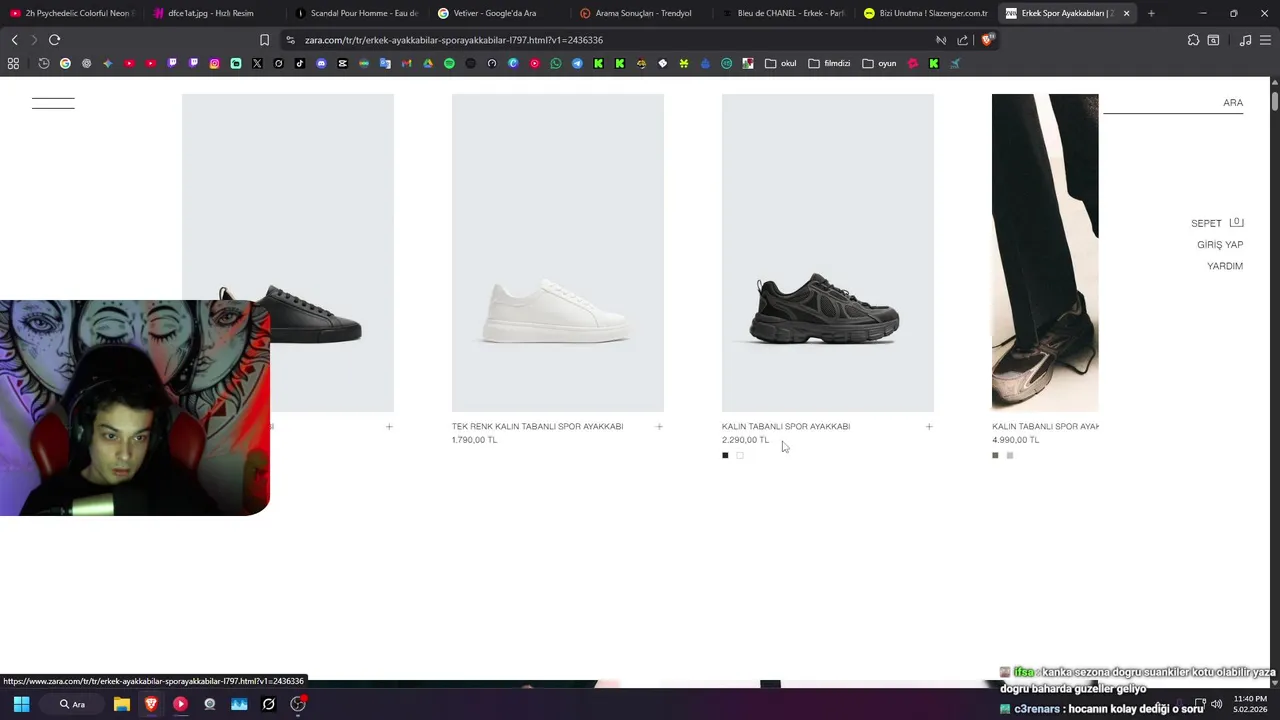Click the share icon in the address bar
1280x720 pixels.
962,40
